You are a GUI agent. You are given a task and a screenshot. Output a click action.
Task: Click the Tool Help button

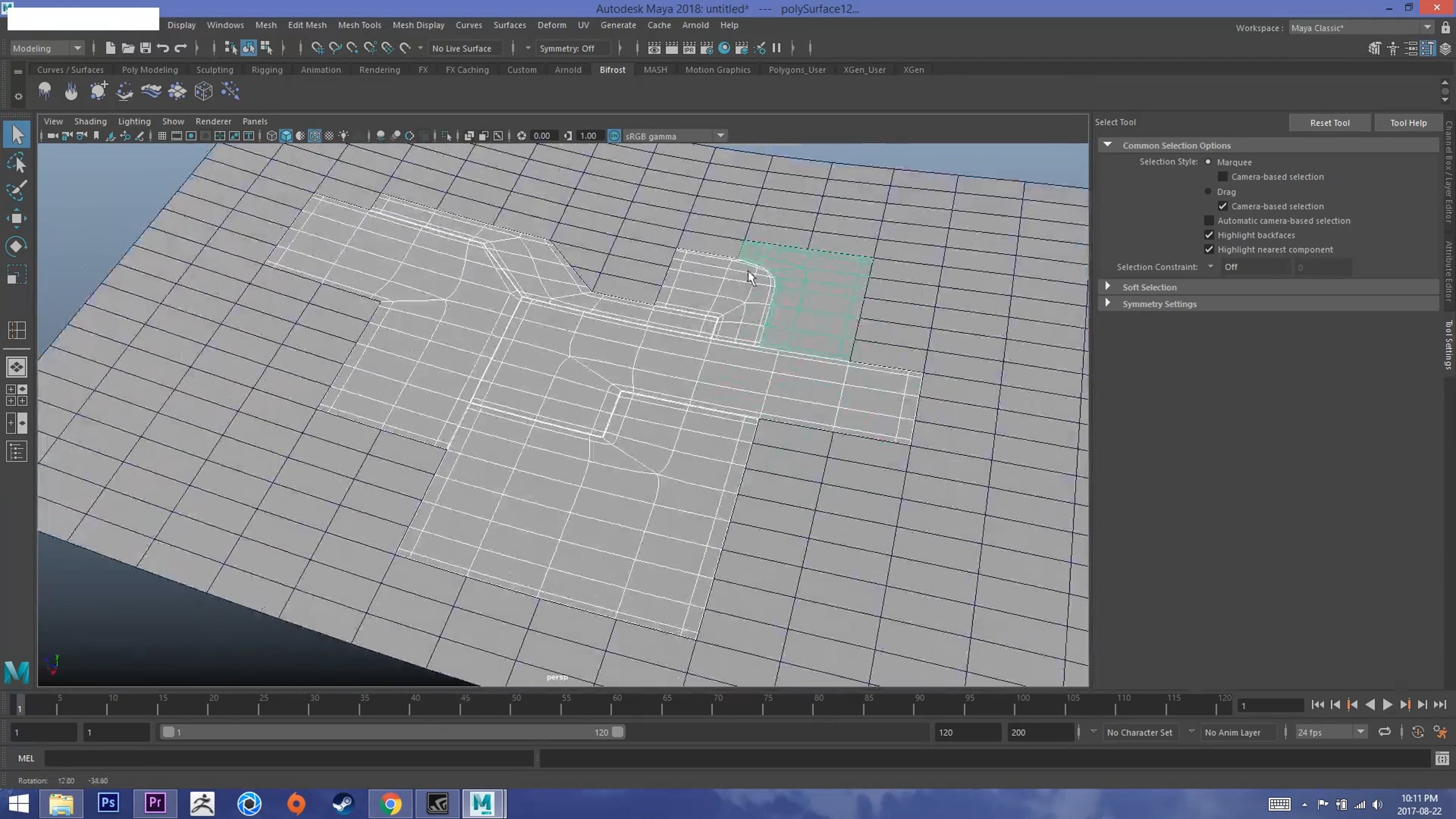tap(1408, 123)
